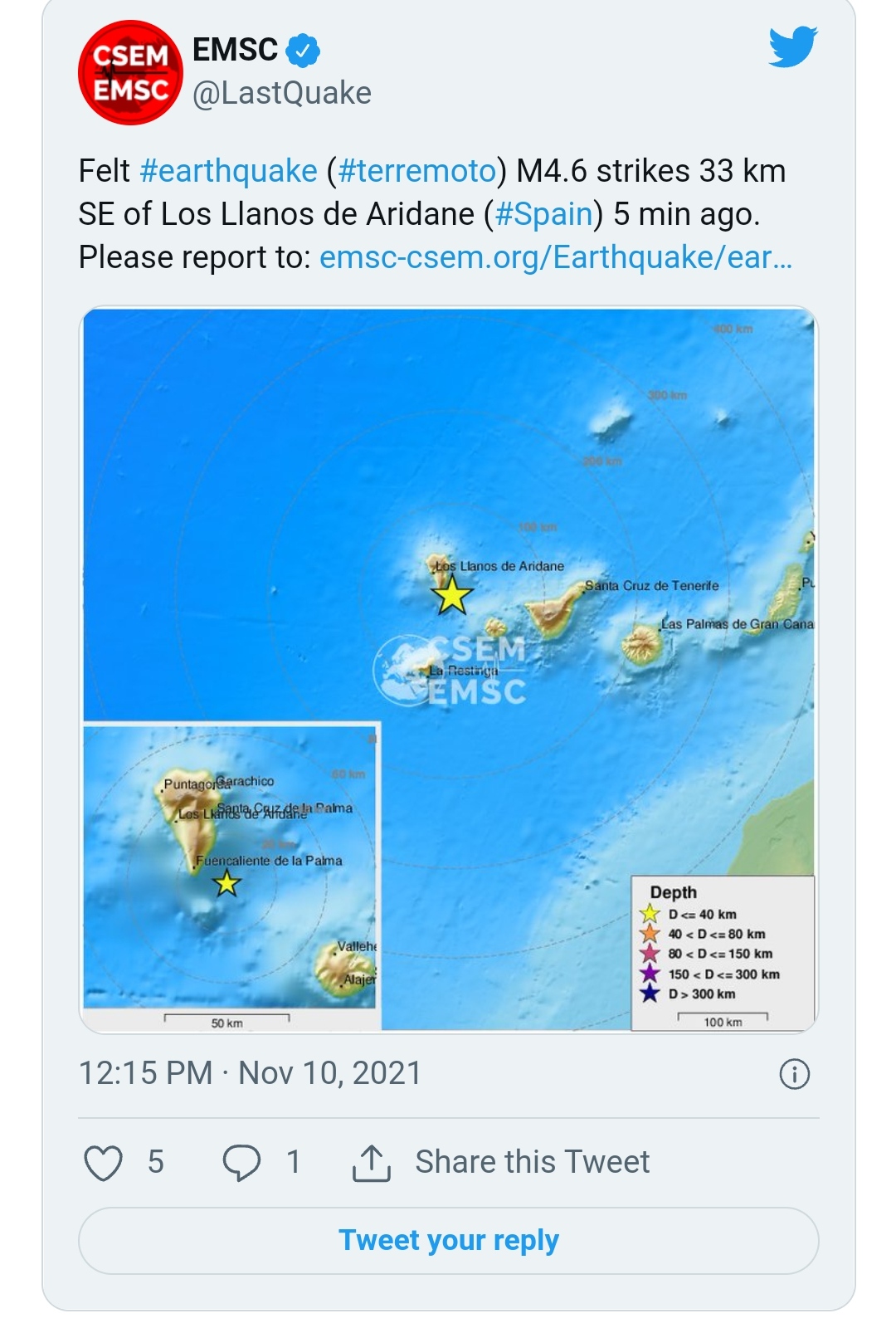Click the share upload arrow icon
This screenshot has height=1328, width=896.
pos(371,1162)
